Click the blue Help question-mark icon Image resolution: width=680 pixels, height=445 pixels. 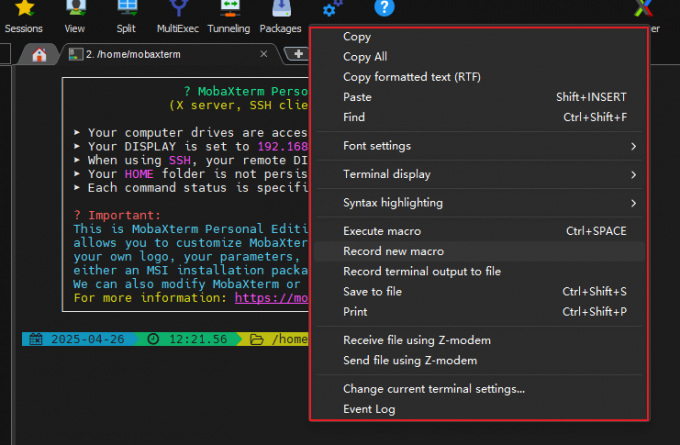pyautogui.click(x=384, y=8)
